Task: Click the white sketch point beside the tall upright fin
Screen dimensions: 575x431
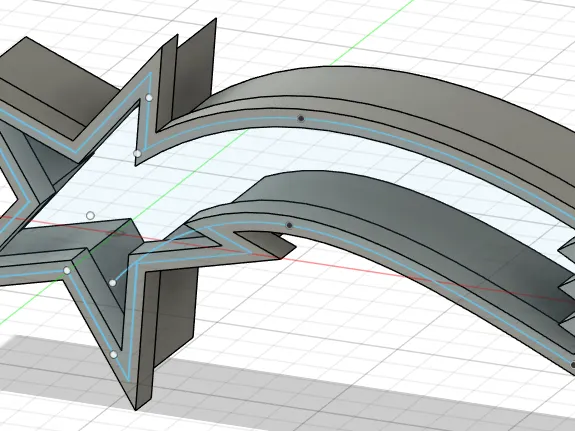Action: tap(149, 98)
